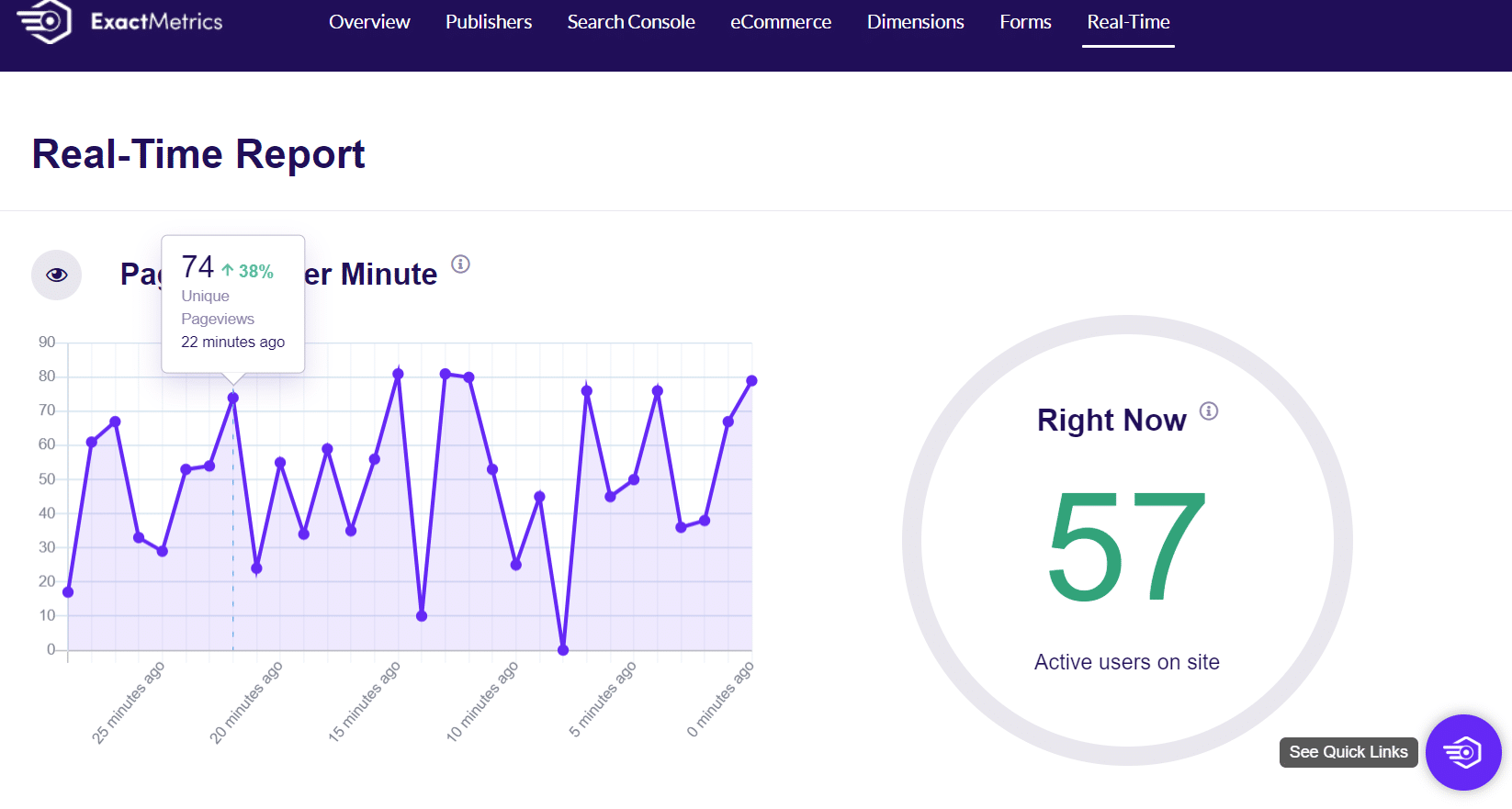Click the leftmost data point on the chart
The width and height of the screenshot is (1512, 809).
pyautogui.click(x=68, y=592)
